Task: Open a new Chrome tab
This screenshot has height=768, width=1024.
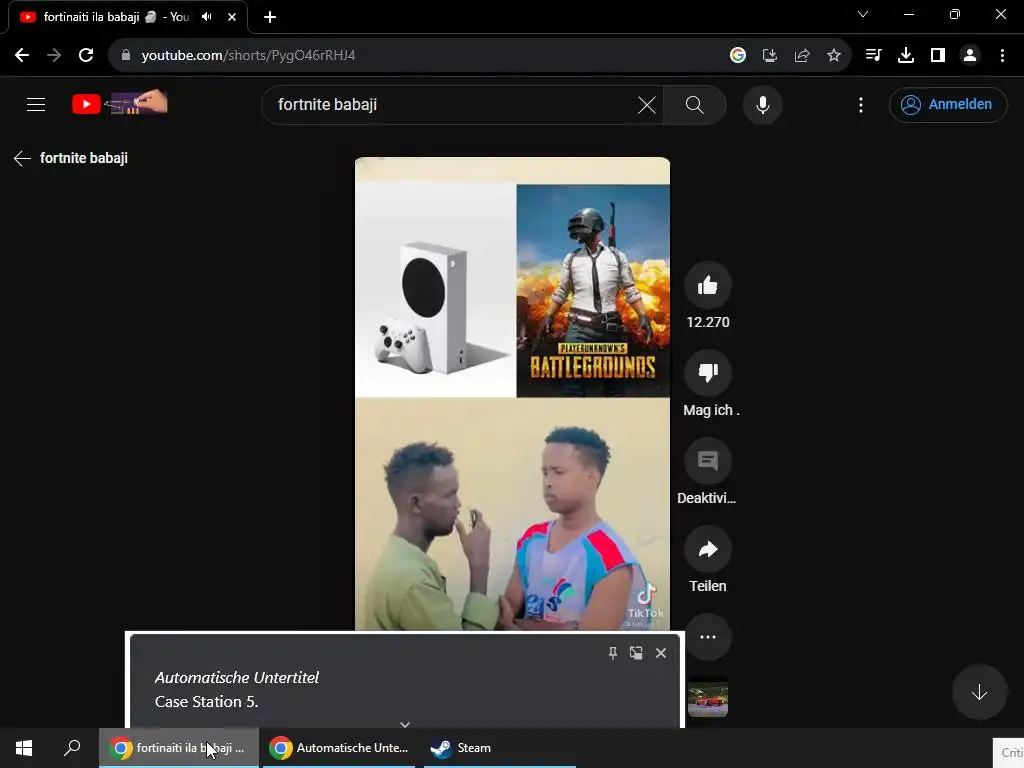Action: pos(270,17)
